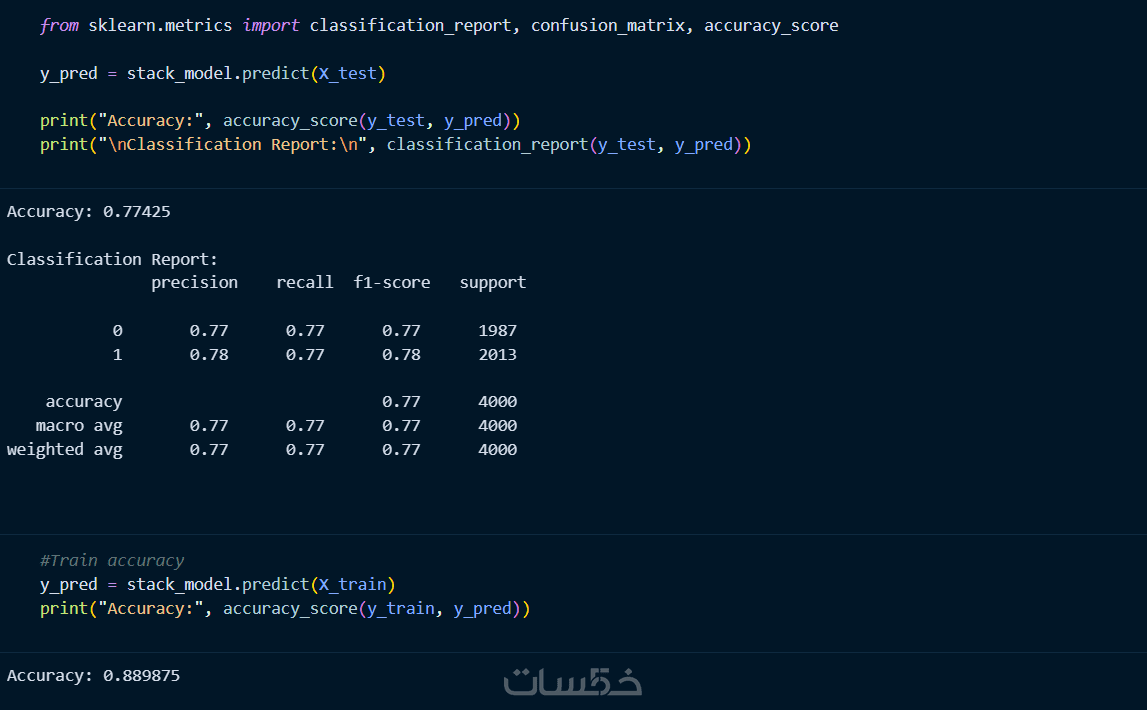Click the support value 1987
The height and width of the screenshot is (710, 1147).
pyautogui.click(x=497, y=330)
